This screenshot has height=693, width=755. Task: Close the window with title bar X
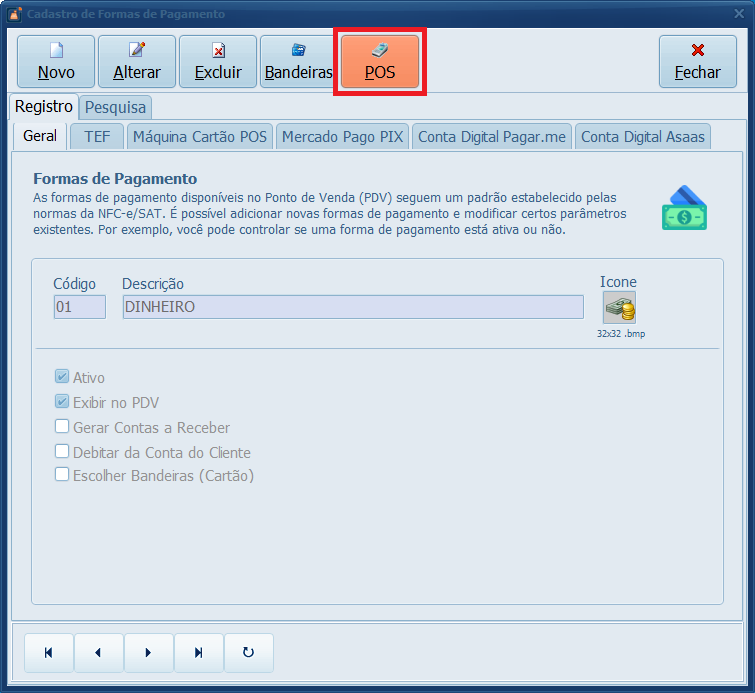tap(739, 14)
